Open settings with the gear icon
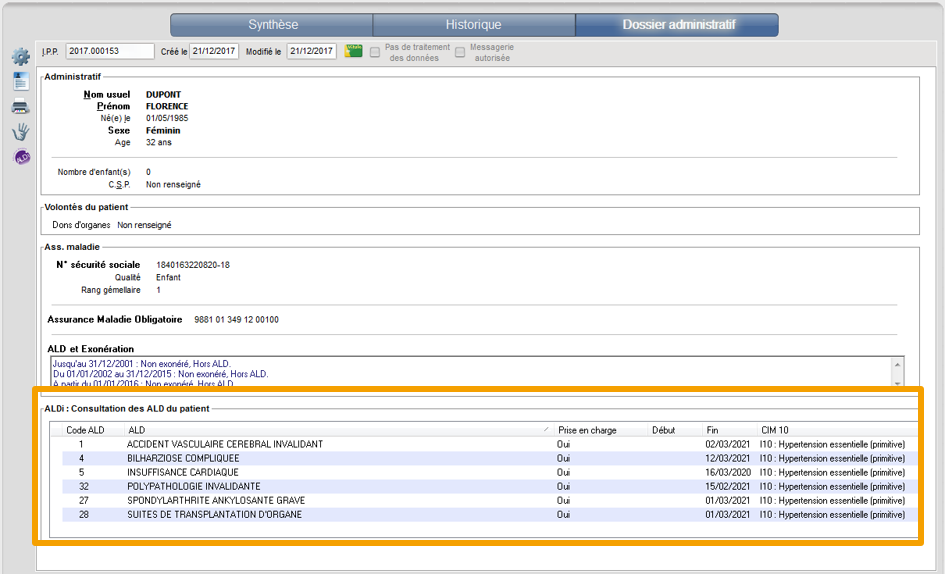Image resolution: width=945 pixels, height=574 pixels. (20, 57)
